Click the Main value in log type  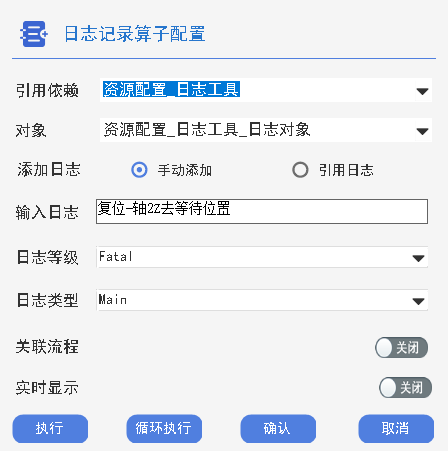coord(113,299)
